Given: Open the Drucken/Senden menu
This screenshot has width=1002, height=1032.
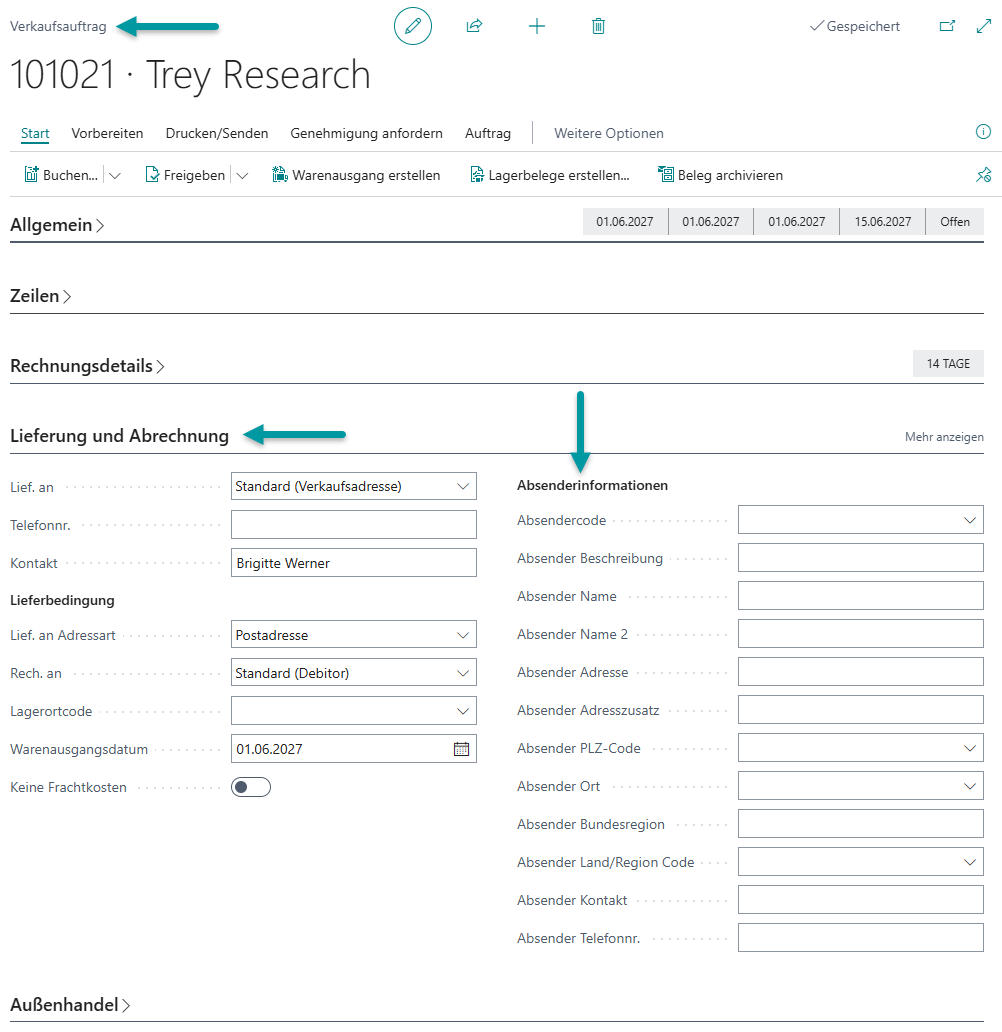Looking at the screenshot, I should tap(217, 133).
